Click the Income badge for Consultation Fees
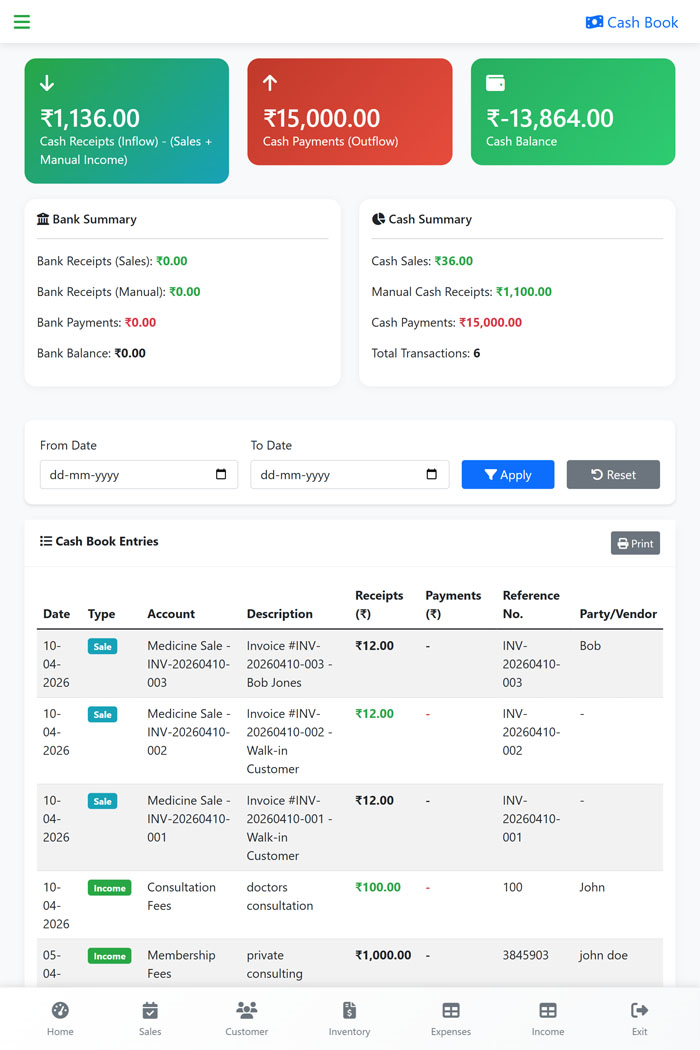 coord(109,888)
